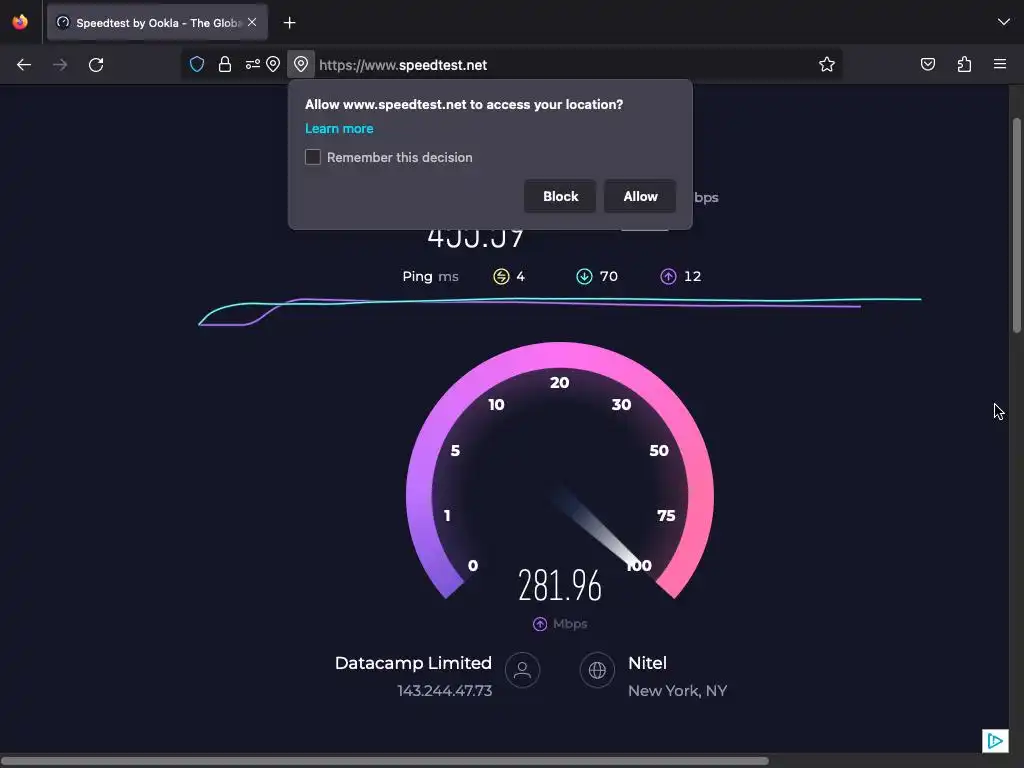The height and width of the screenshot is (768, 1024).
Task: Click the Datacamp Limited provider name
Action: tap(413, 663)
